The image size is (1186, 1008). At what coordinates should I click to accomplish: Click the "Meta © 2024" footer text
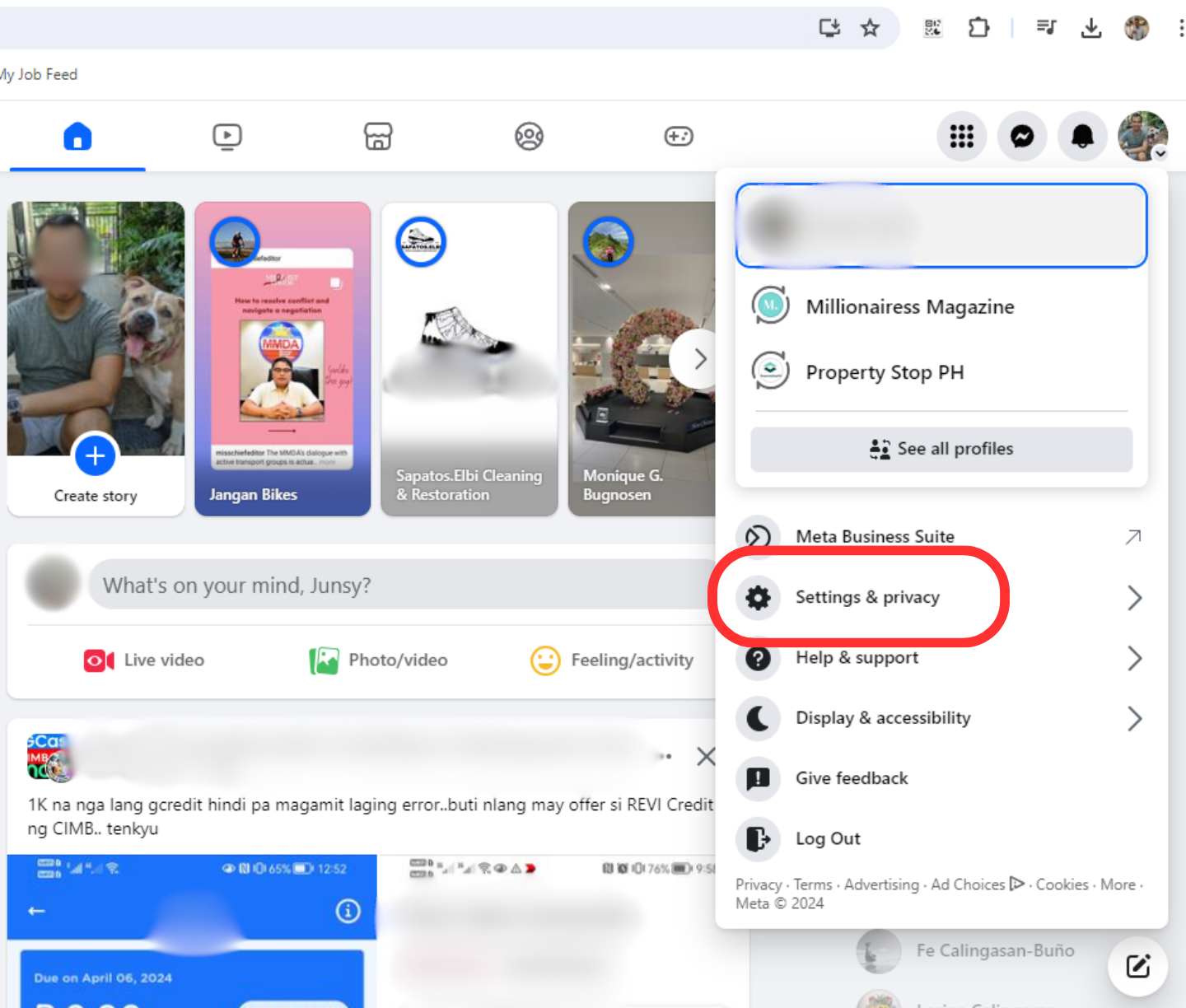tap(779, 903)
